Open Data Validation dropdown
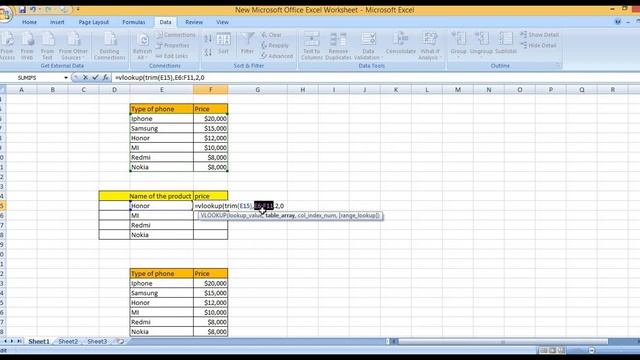The height and width of the screenshot is (360, 640). 368,46
